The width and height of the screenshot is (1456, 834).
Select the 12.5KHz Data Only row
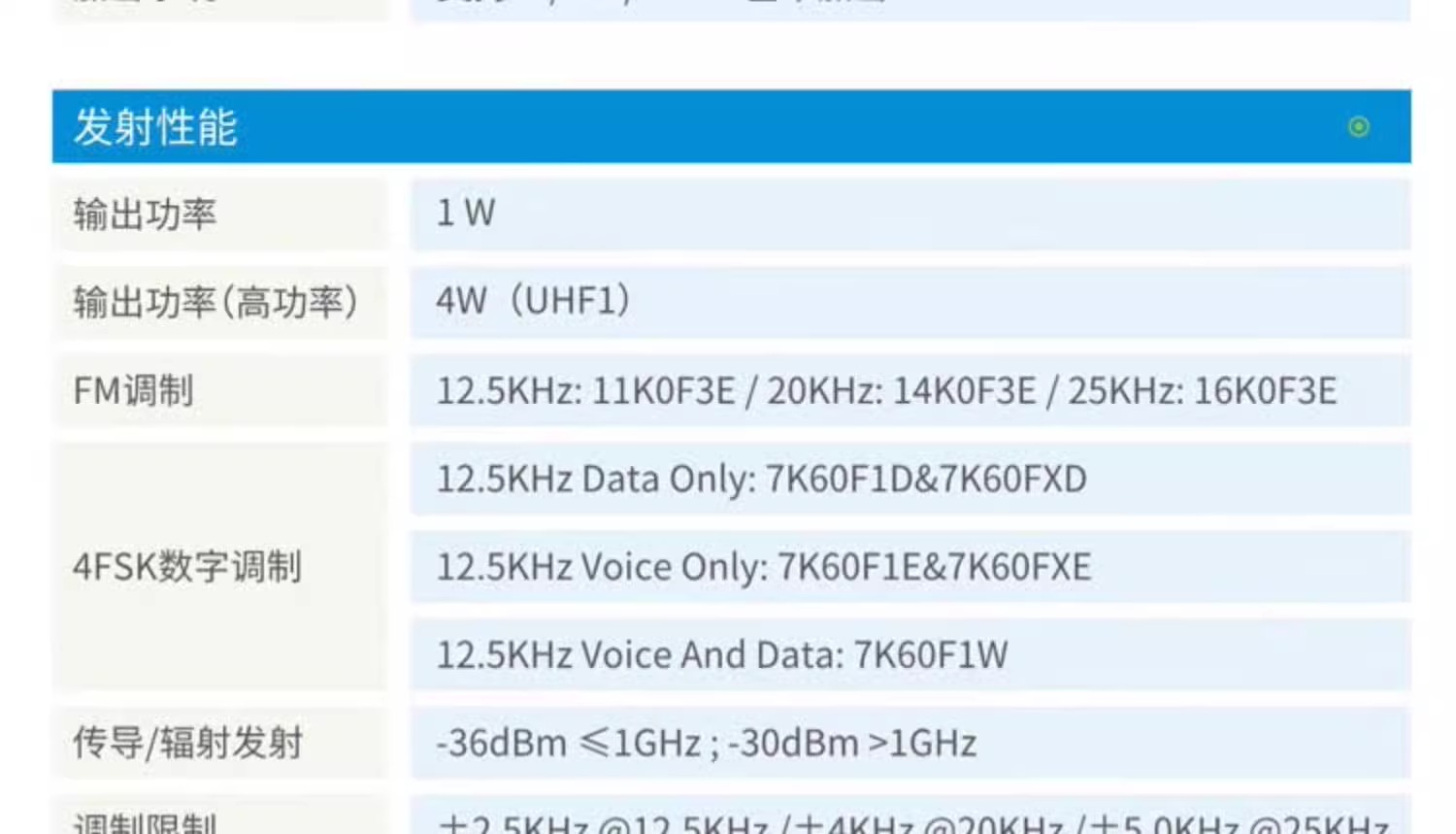761,480
